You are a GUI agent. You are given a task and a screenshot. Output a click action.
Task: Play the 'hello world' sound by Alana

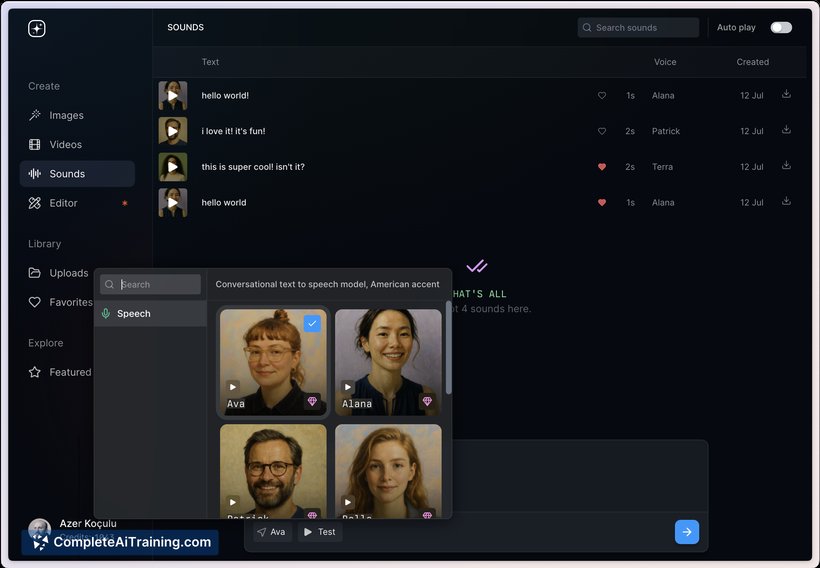pos(173,202)
